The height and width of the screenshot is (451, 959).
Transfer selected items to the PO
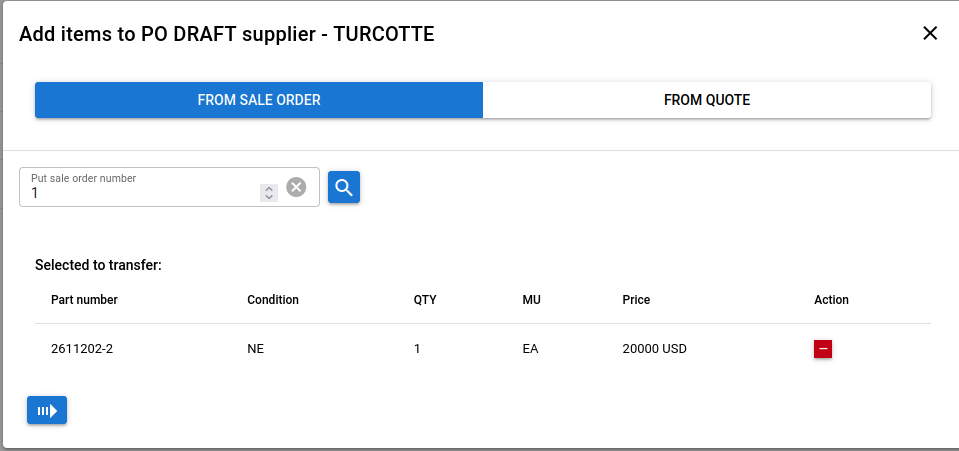coord(47,410)
